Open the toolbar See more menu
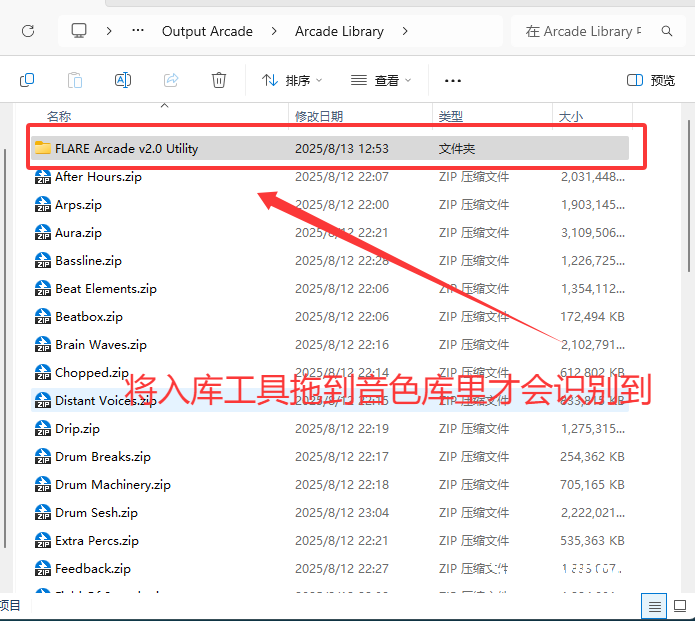Viewport: 695px width, 621px height. coord(453,81)
